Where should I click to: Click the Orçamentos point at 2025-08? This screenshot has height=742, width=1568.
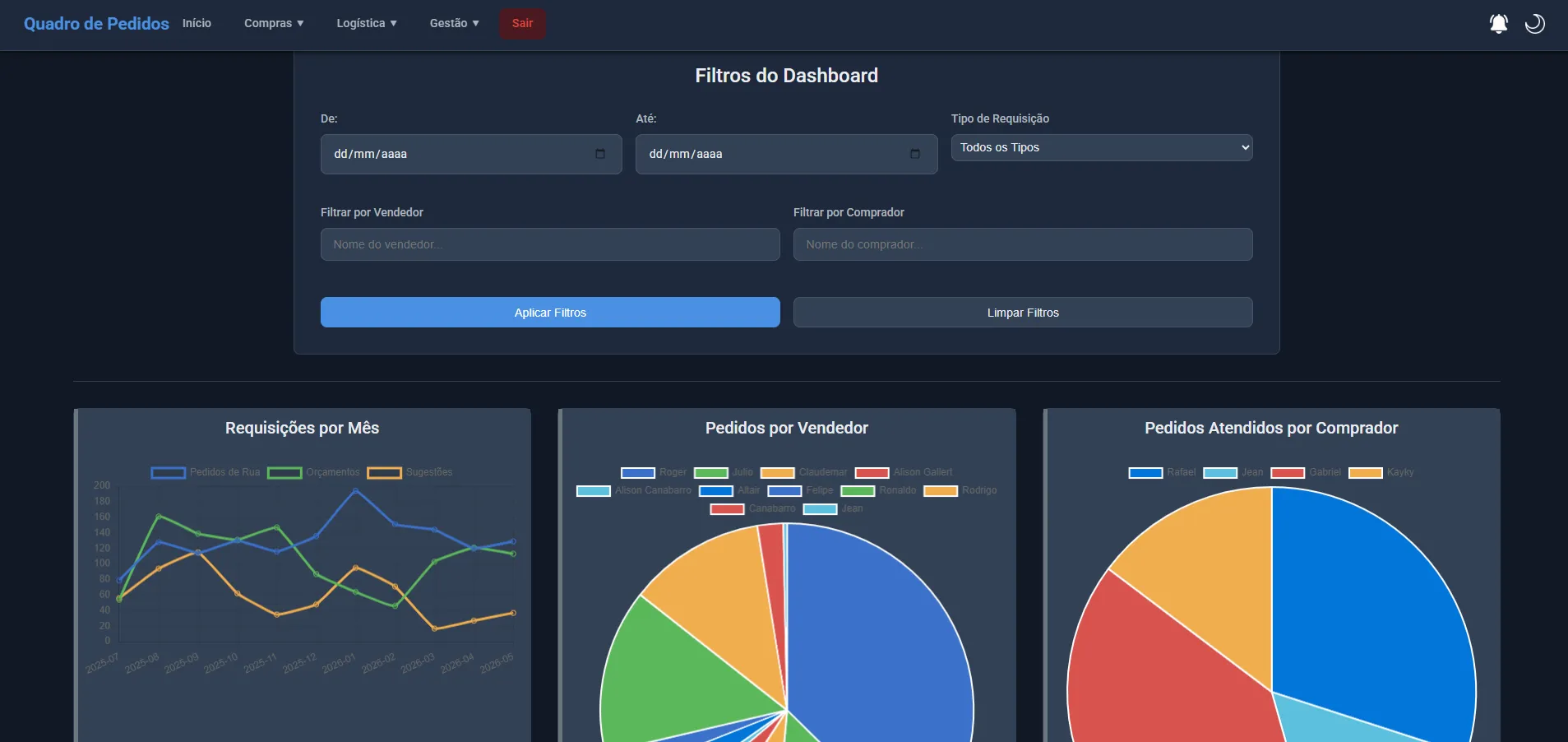click(159, 517)
